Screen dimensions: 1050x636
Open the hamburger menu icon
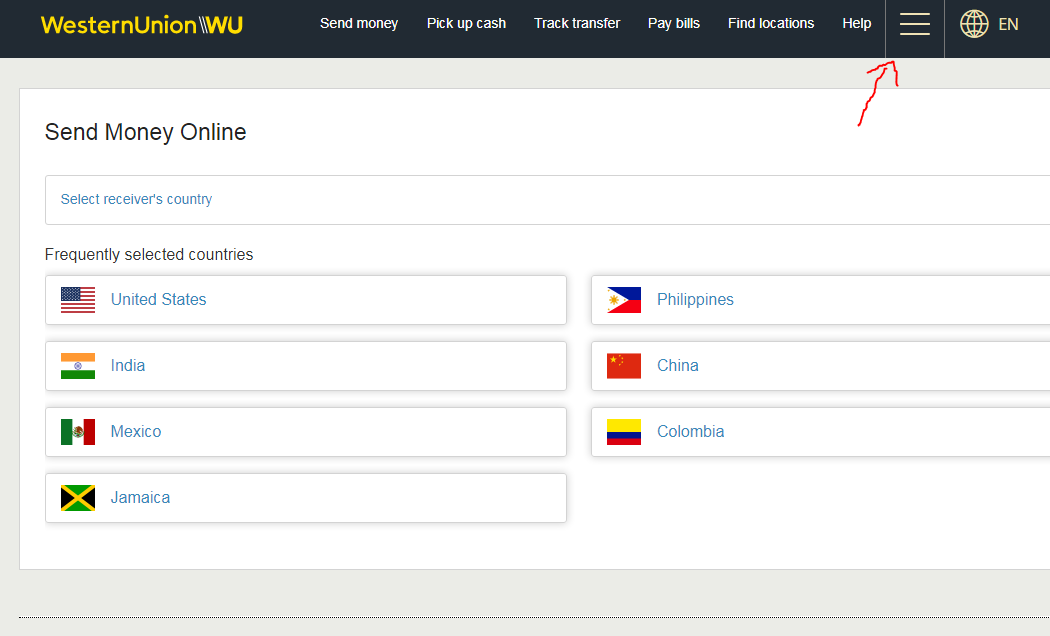click(x=914, y=24)
